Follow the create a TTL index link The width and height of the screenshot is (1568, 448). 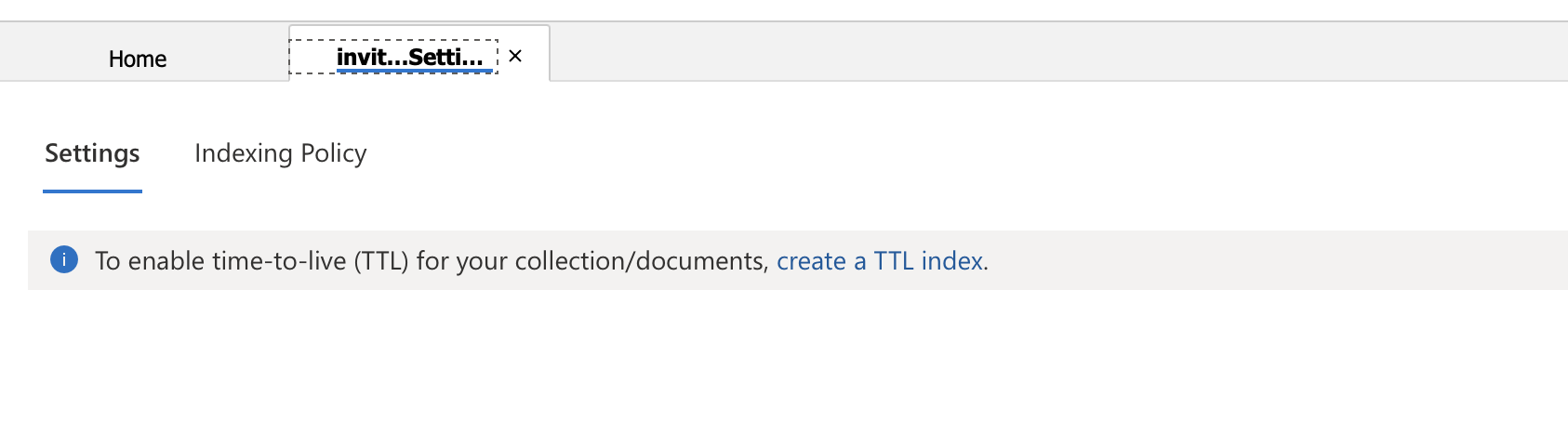[x=879, y=261]
